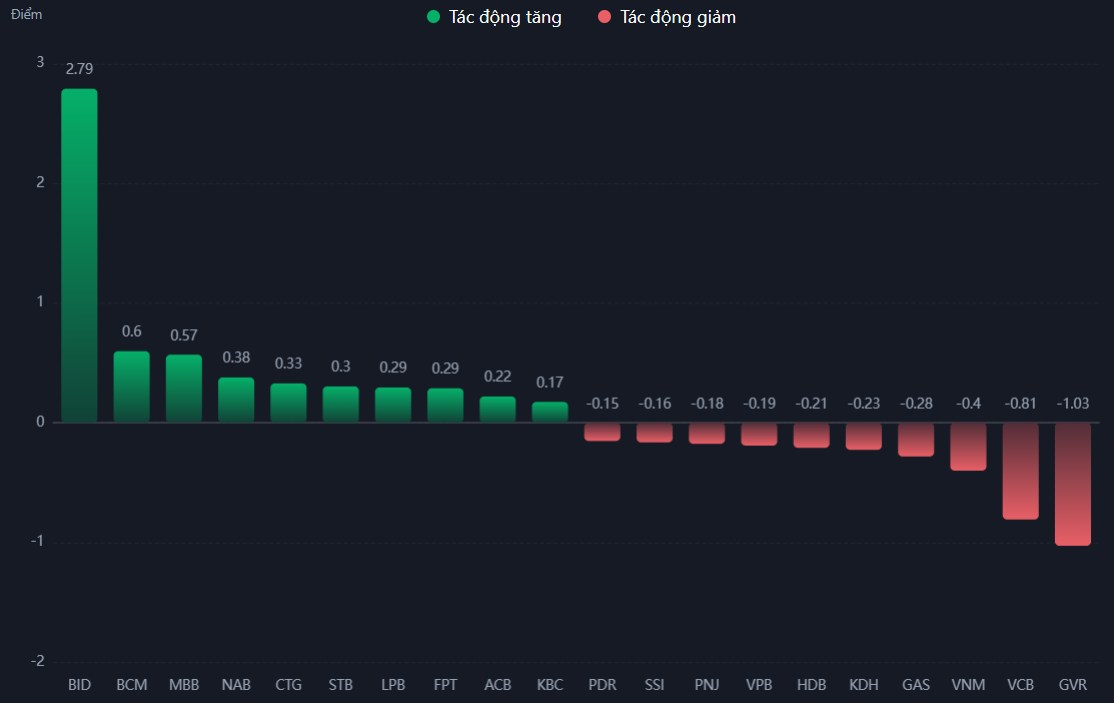Select the VCB red bar
1114x703 pixels.
click(x=1020, y=470)
